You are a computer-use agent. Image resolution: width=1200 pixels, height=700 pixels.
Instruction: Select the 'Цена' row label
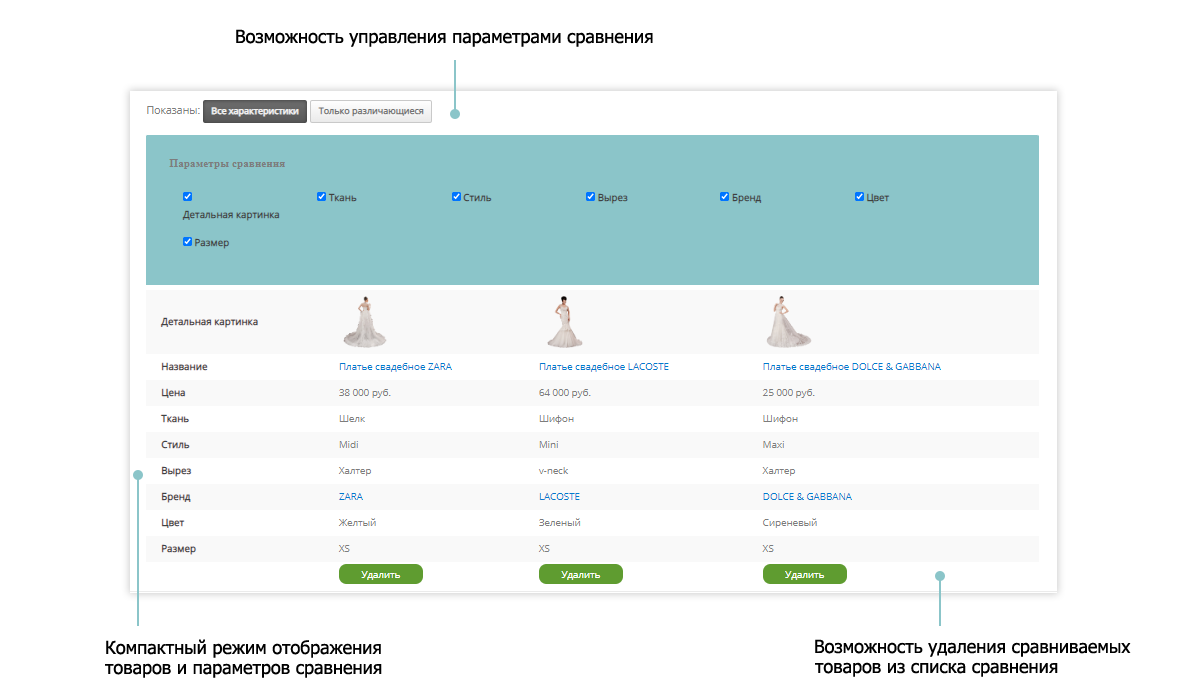click(173, 393)
